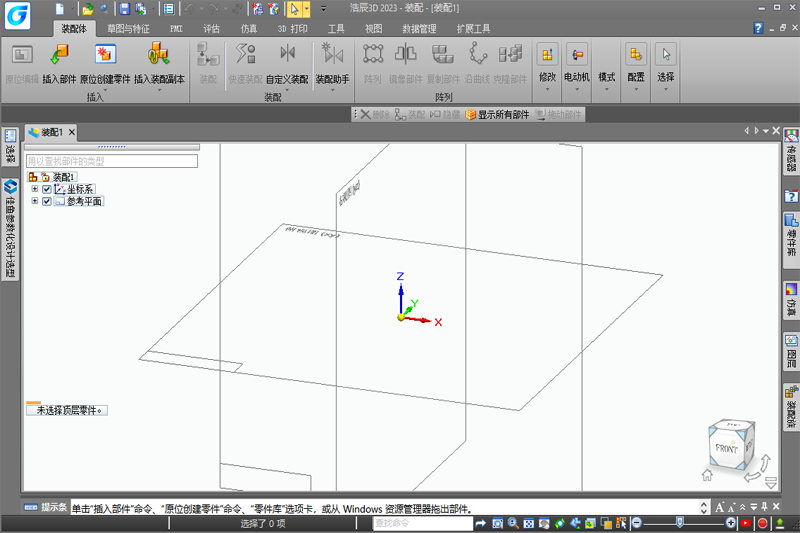This screenshot has width=800, height=533.
Task: Click the Home icon near view cube
Action: [x=707, y=475]
